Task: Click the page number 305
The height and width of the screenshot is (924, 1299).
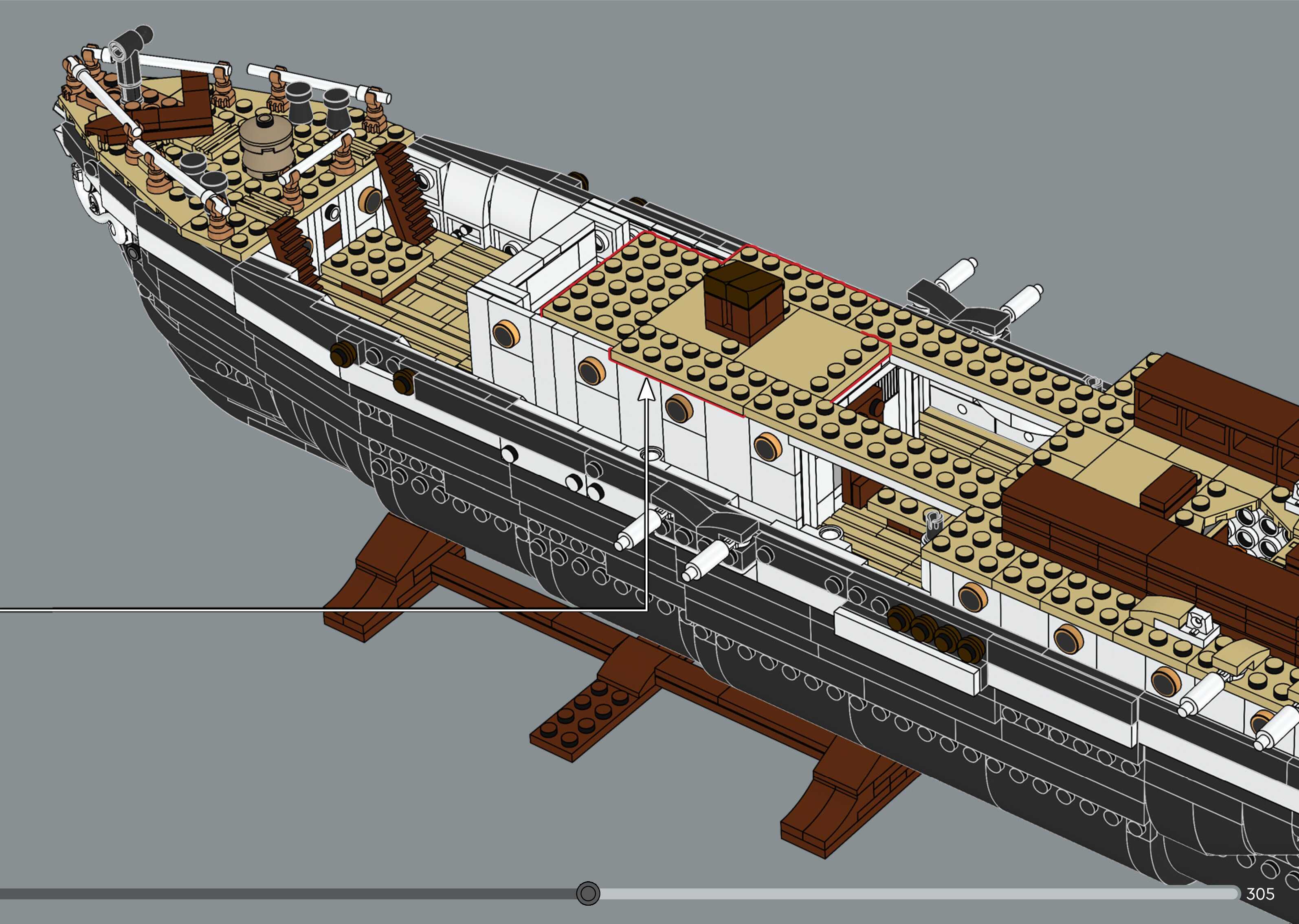Action: [x=1260, y=894]
